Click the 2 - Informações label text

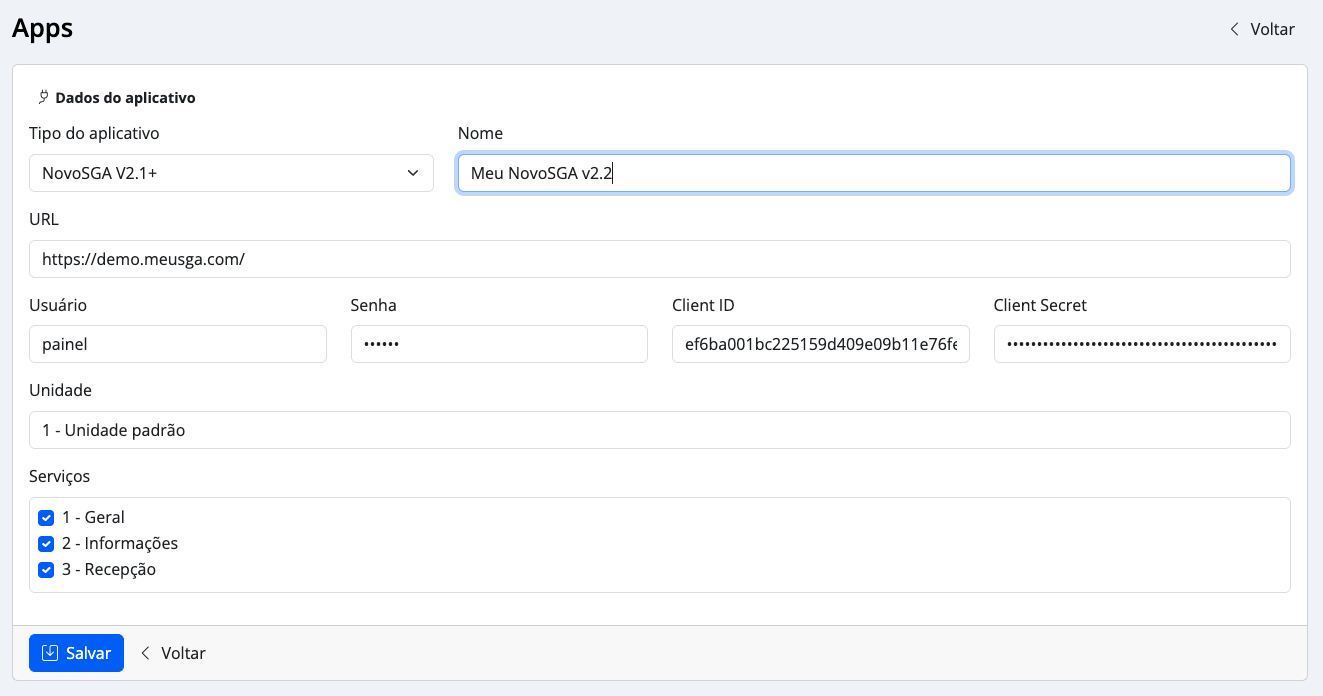click(x=120, y=544)
